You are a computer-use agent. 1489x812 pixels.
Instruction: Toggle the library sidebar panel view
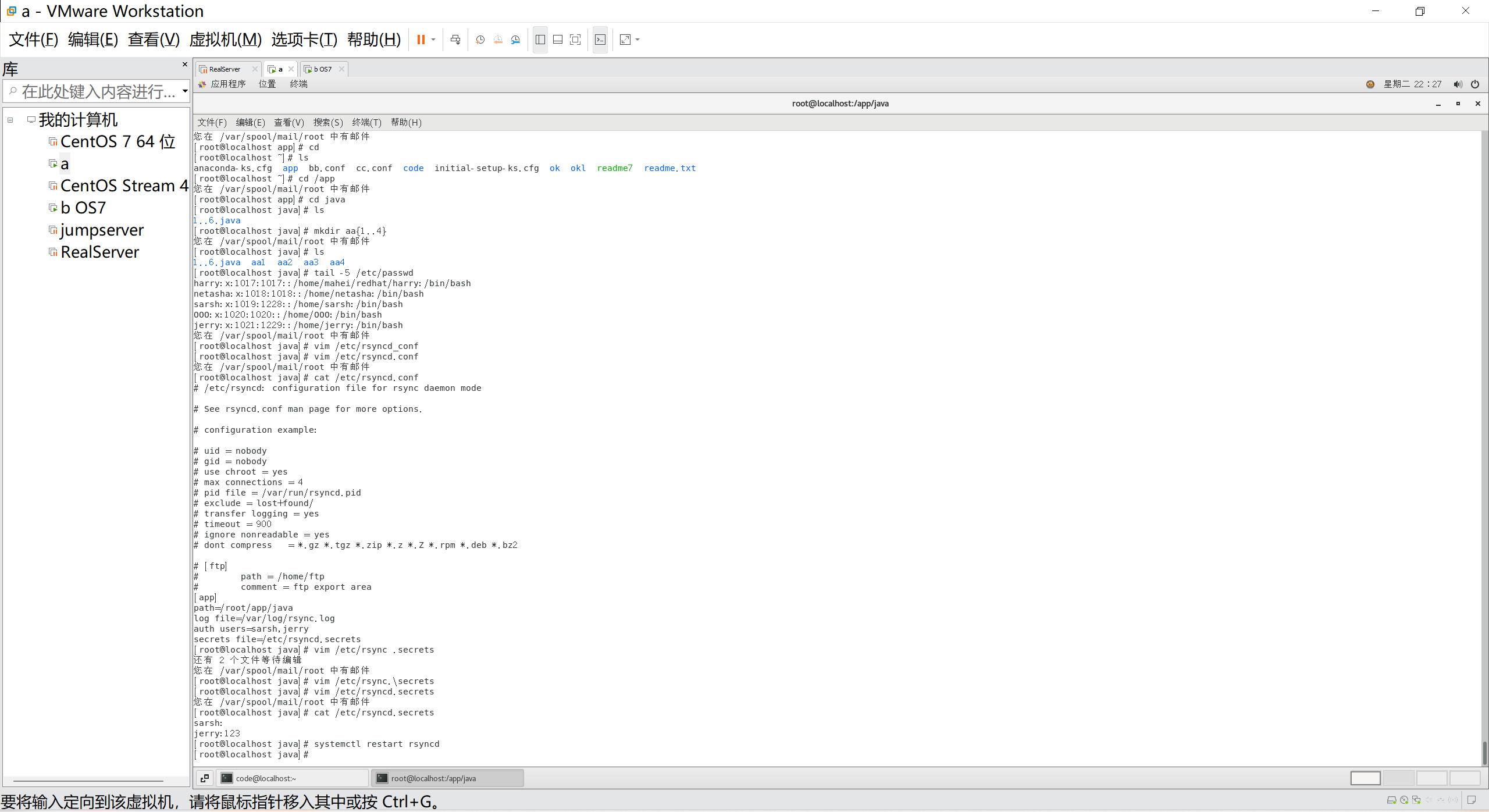click(540, 40)
